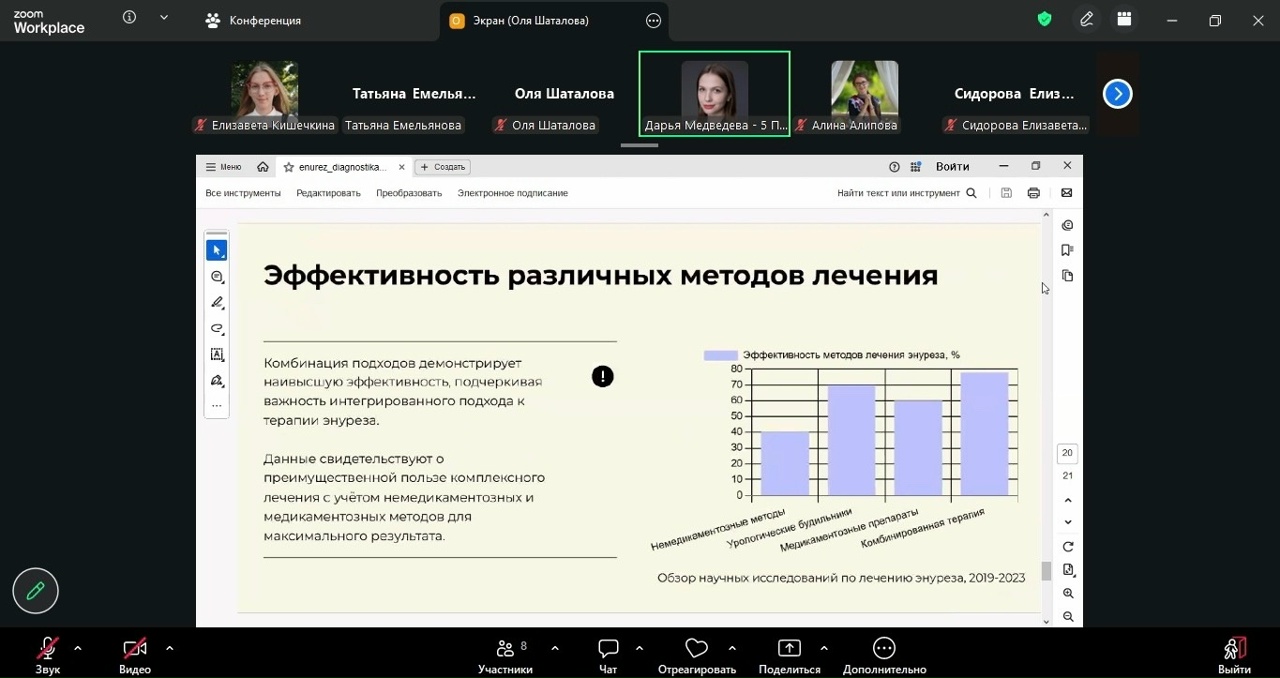Show next participants with blue arrow

tap(1117, 94)
